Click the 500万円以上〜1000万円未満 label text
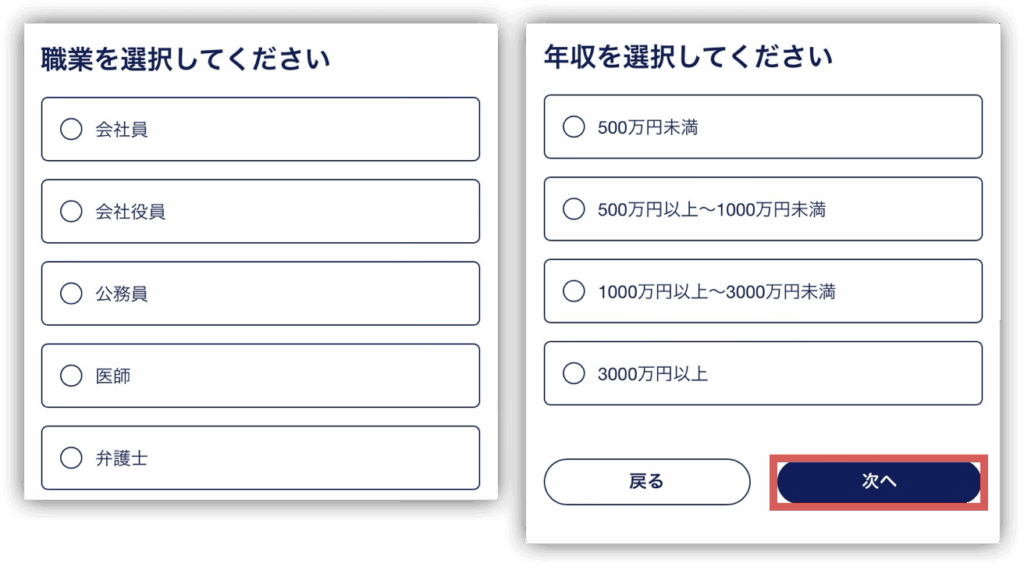1024x567 pixels. pos(711,209)
